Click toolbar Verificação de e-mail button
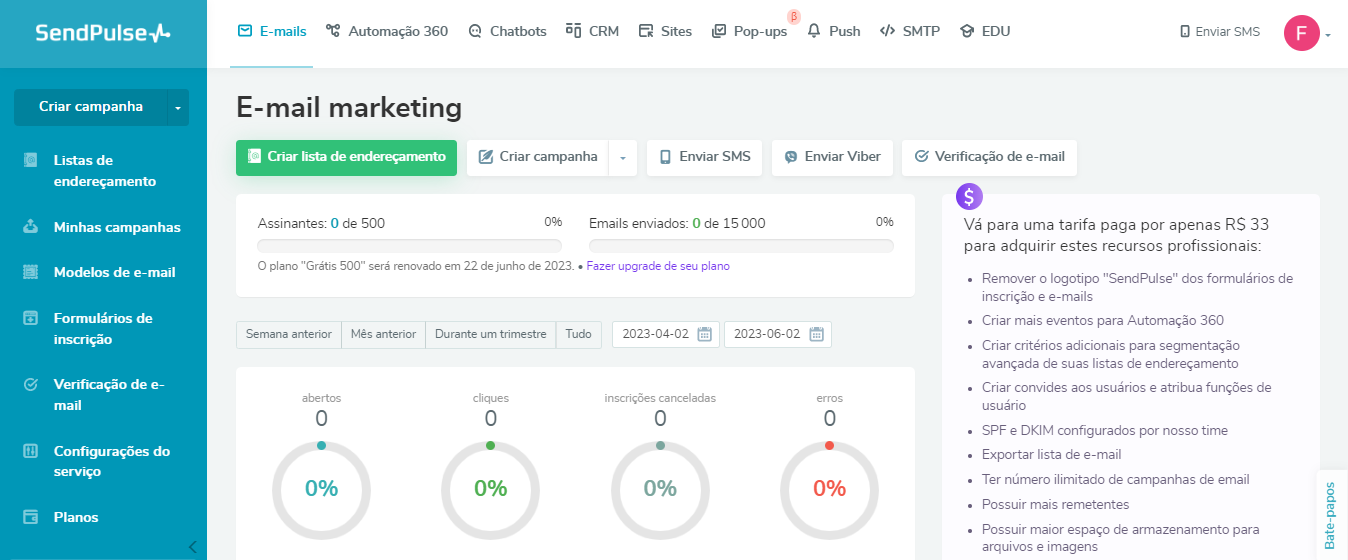 click(x=990, y=157)
